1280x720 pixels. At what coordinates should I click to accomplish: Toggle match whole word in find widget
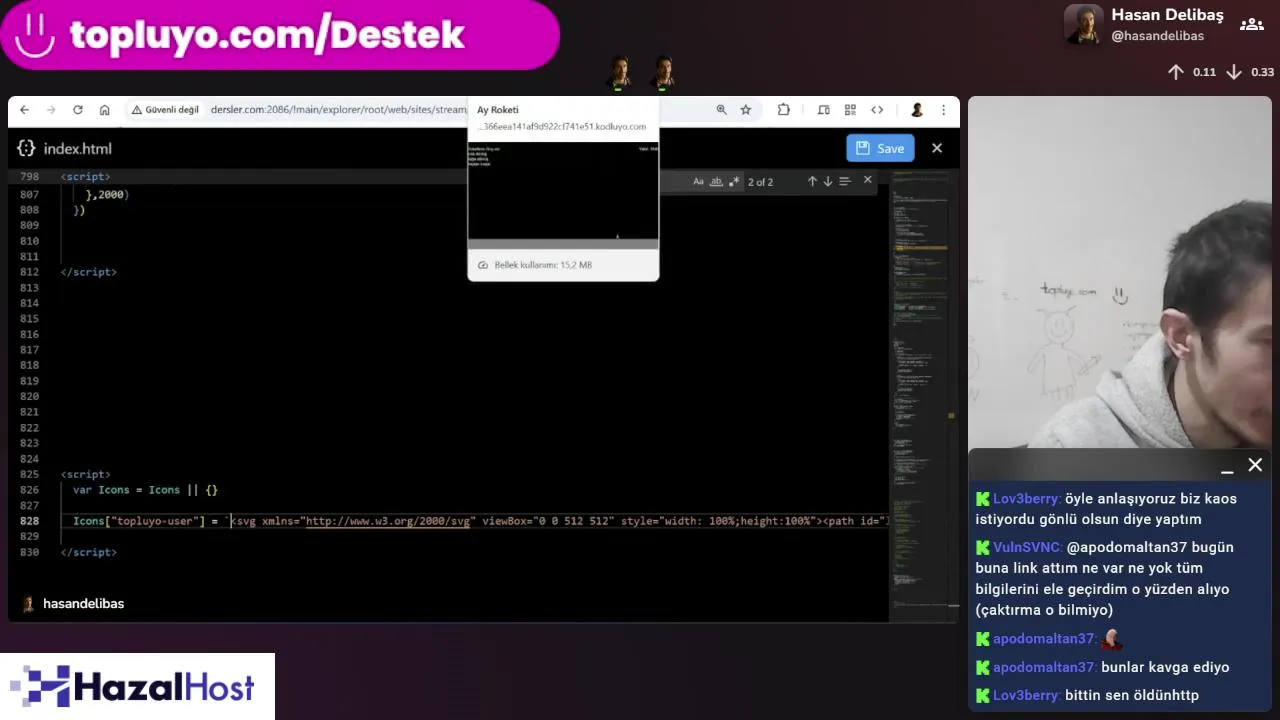(717, 181)
